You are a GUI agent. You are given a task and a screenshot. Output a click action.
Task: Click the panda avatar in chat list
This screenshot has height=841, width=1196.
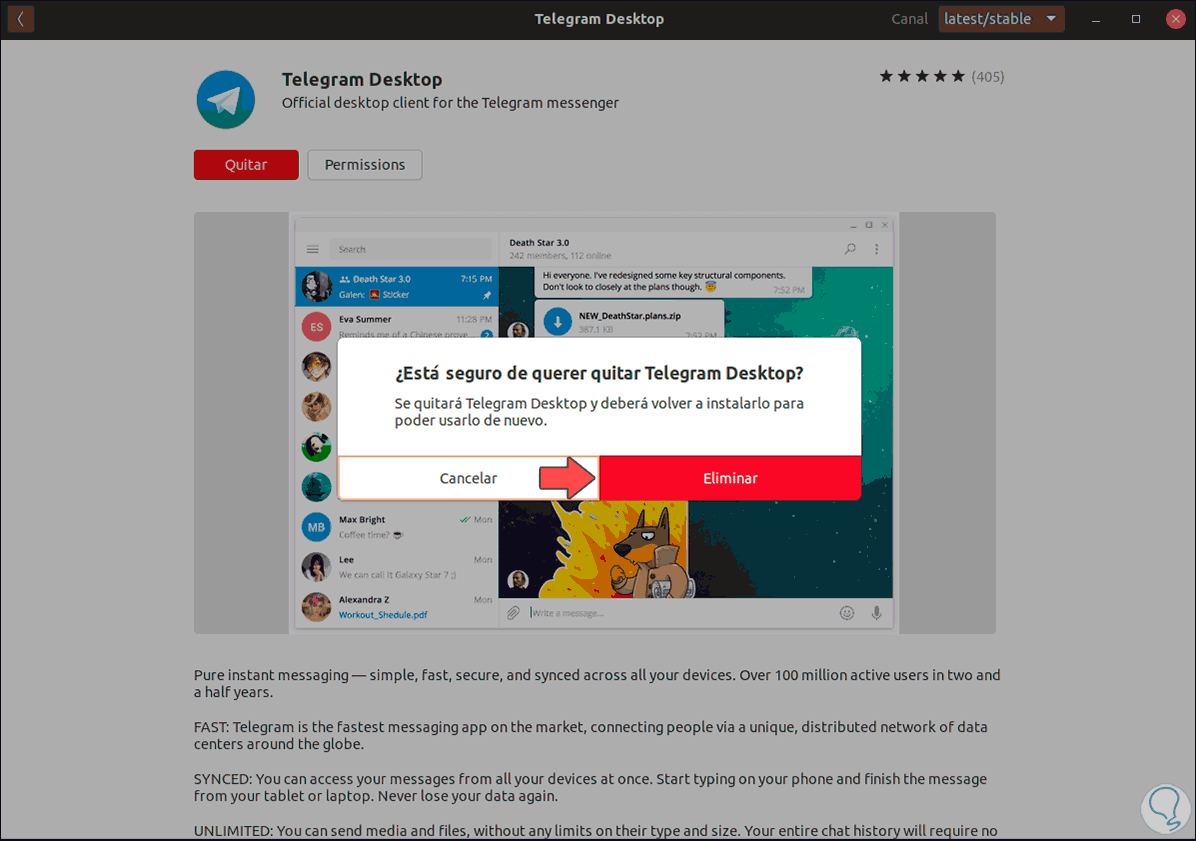click(x=316, y=447)
